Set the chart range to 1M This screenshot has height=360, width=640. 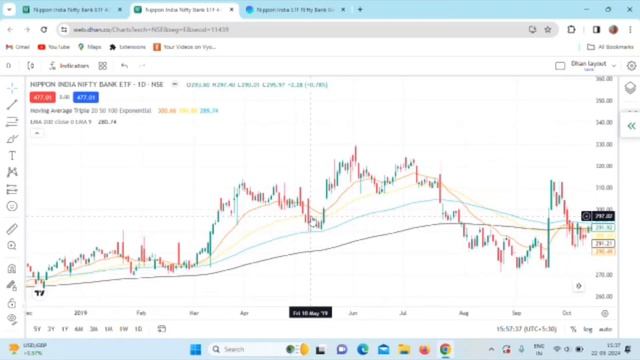(109, 329)
